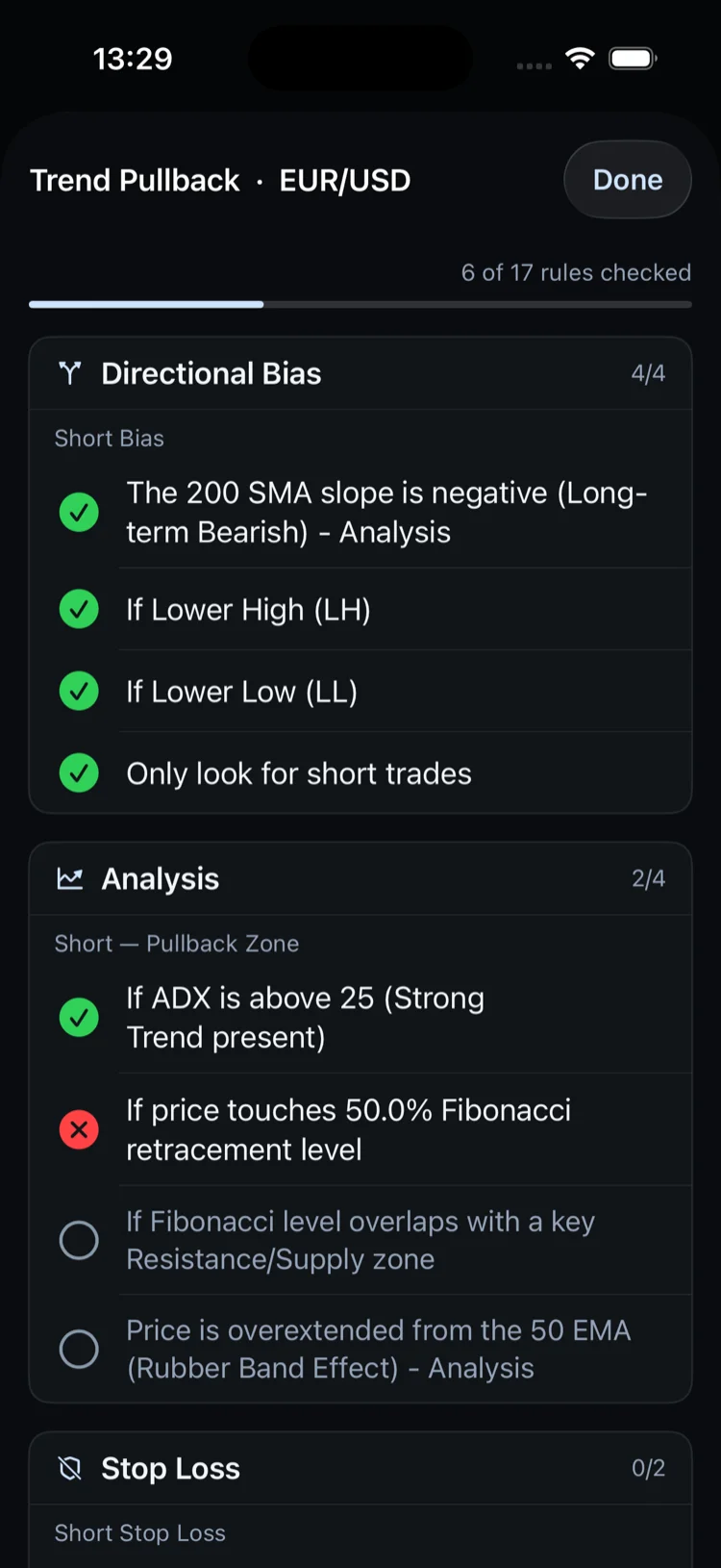Tap the Trend Pullback EUR/USD title
The width and height of the screenshot is (721, 1568).
(x=220, y=180)
